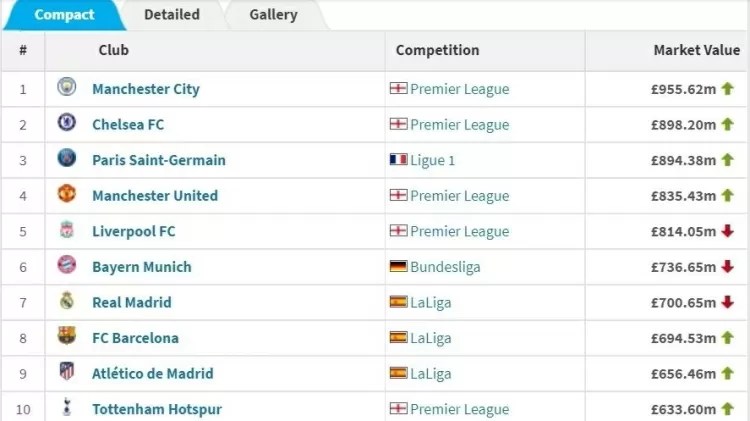Click the Bayern Munich crest icon

pos(67,266)
